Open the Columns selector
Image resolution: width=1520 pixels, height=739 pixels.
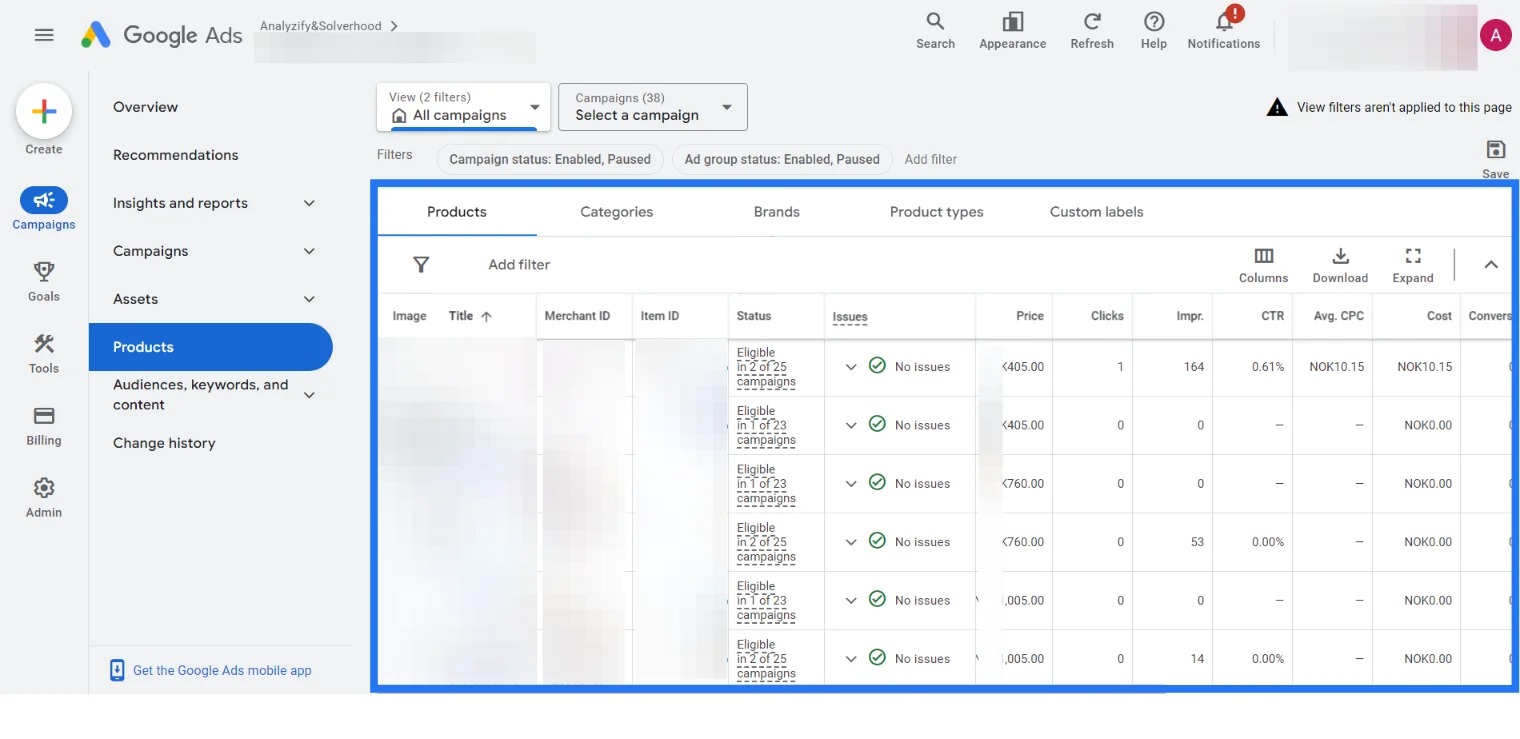pos(1263,265)
